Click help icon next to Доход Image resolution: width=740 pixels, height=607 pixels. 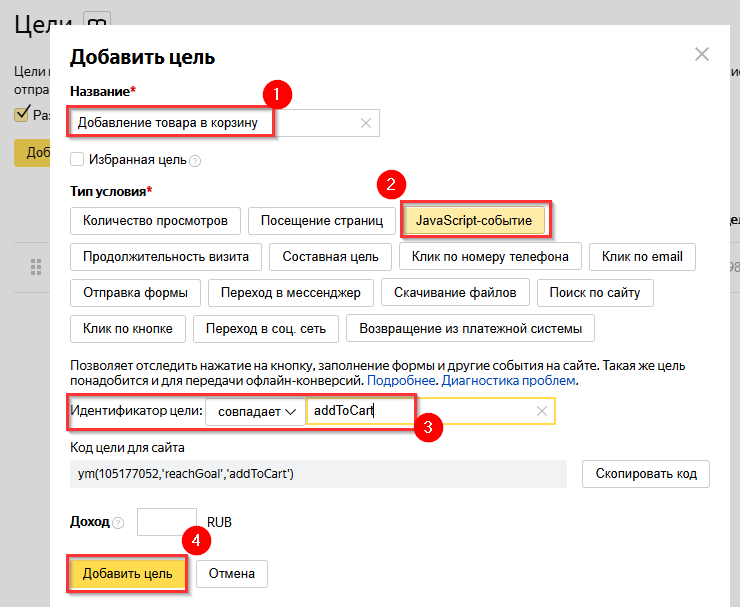(119, 523)
